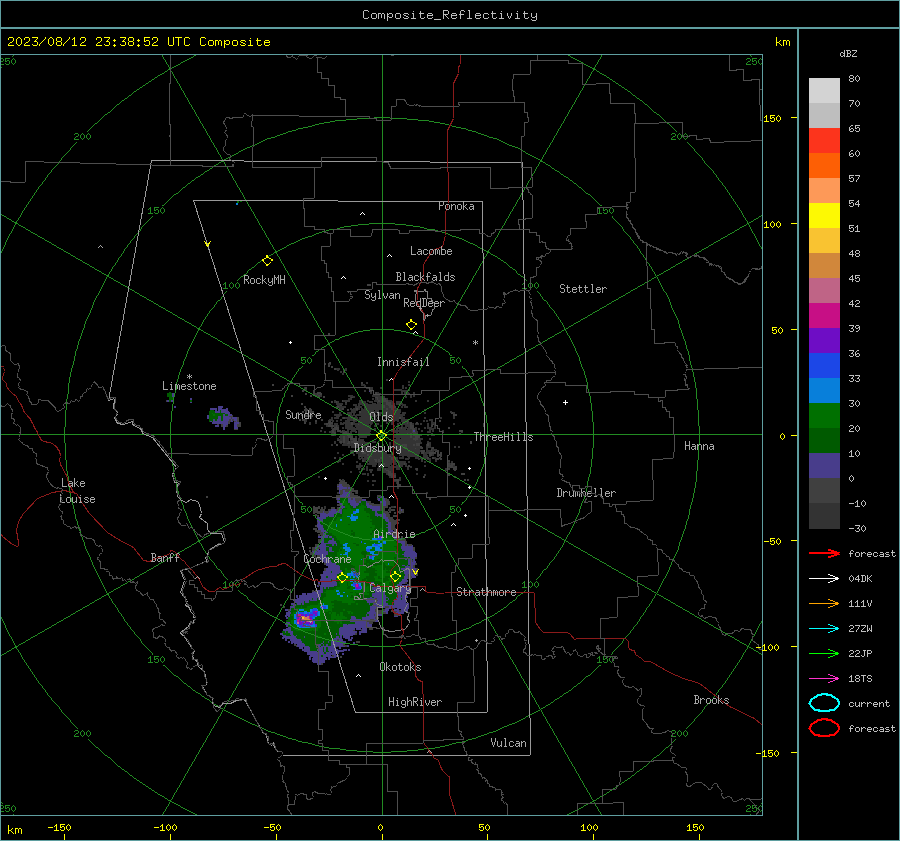Click the light blue 33-30 dBZ swatch

click(x=824, y=391)
